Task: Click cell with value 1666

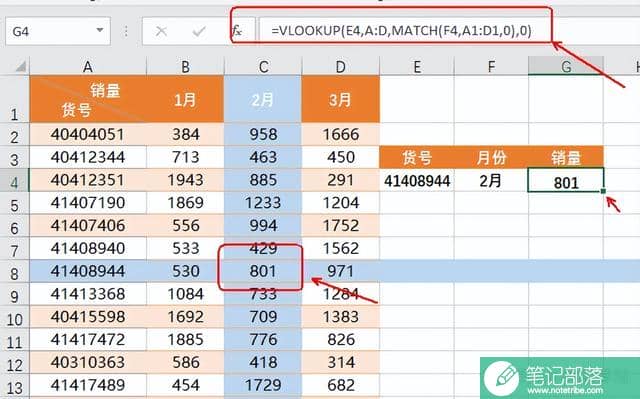Action: [x=341, y=135]
